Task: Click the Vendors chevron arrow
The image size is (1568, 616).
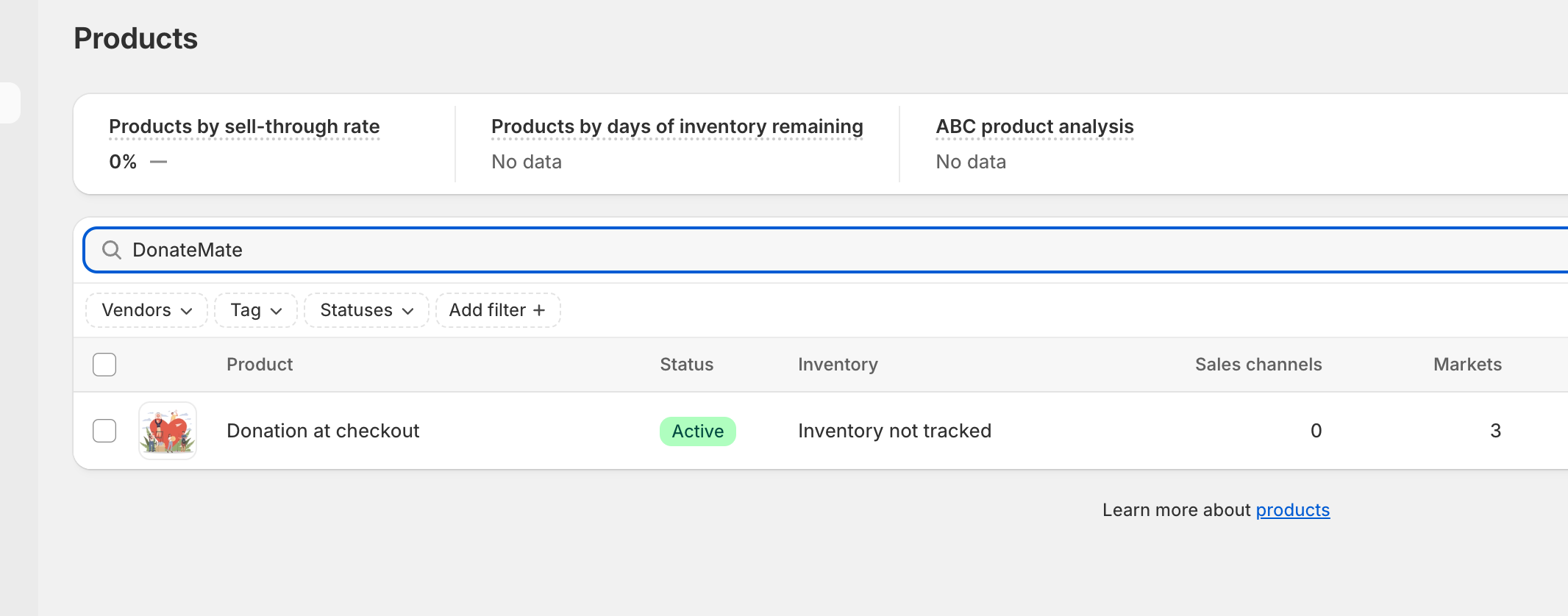Action: click(187, 311)
